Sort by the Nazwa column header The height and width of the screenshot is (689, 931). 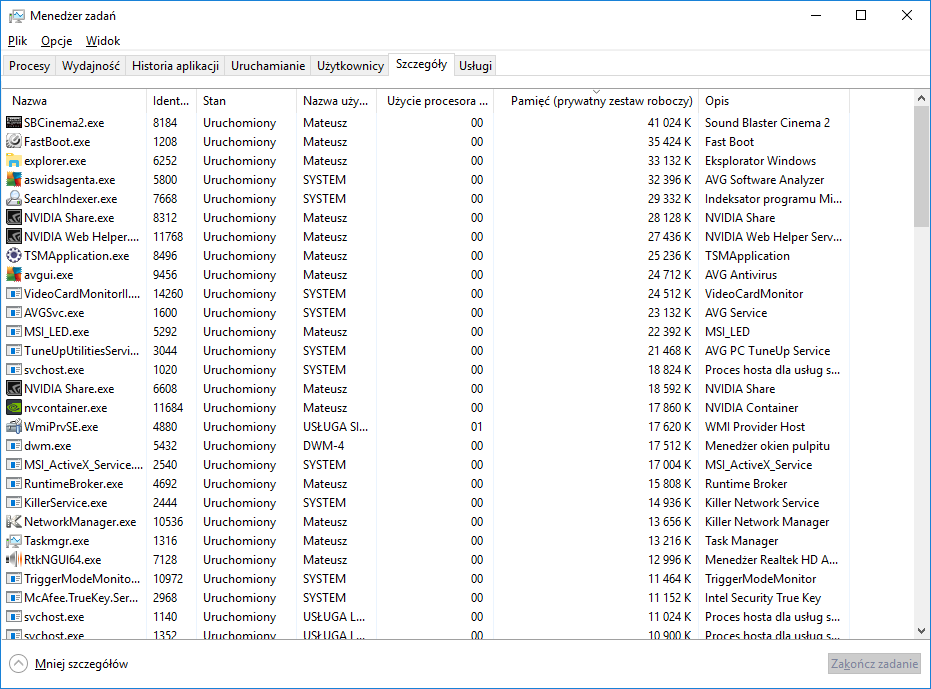[75, 101]
